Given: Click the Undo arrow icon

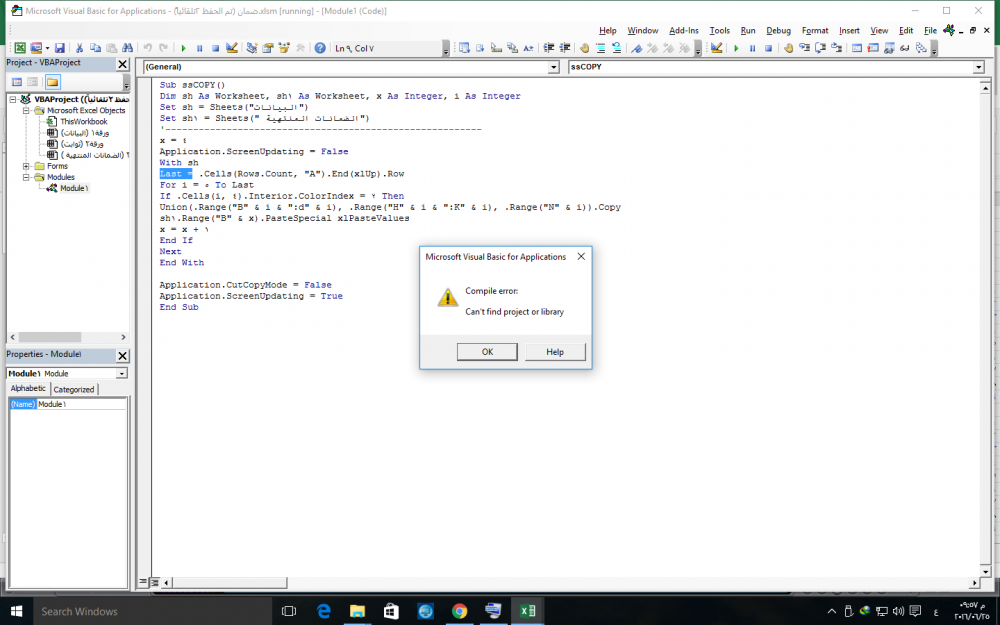Looking at the screenshot, I should click(x=147, y=48).
